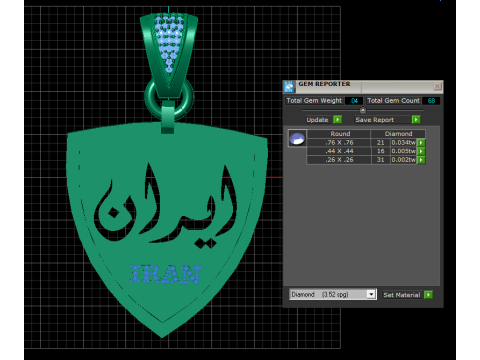Image resolution: width=480 pixels, height=360 pixels.
Task: Click the gem count 21 cell
Action: pos(381,143)
